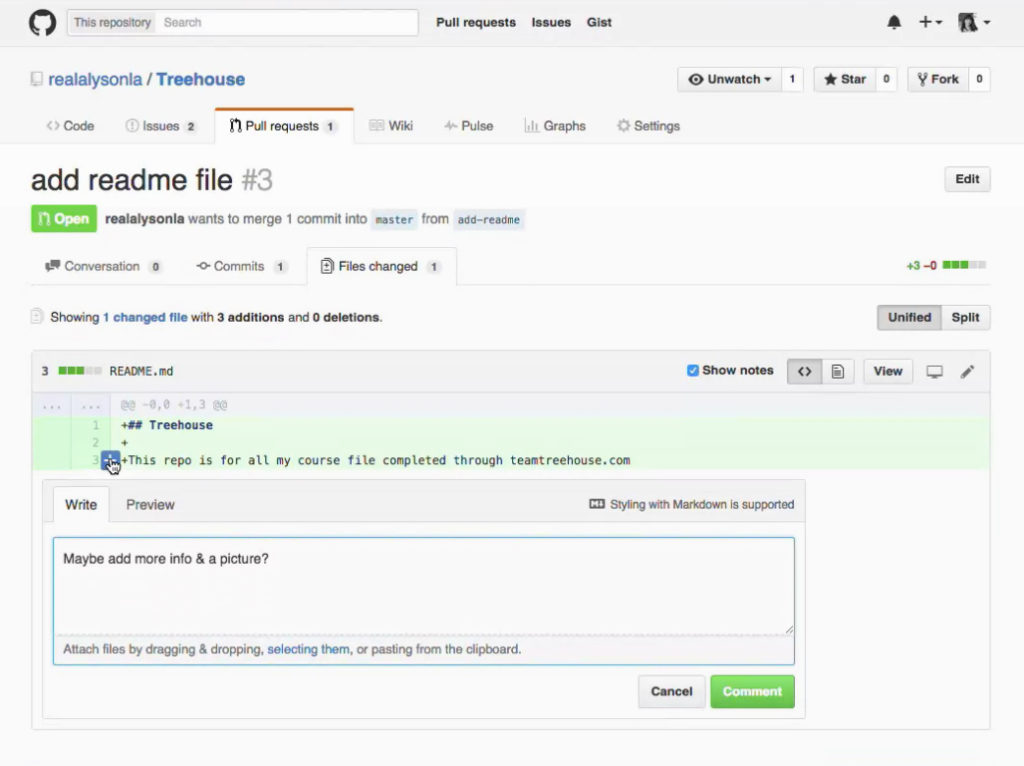Viewport: 1024px width, 766px height.
Task: Open the GitHub Octocat home logo
Action: 42,23
